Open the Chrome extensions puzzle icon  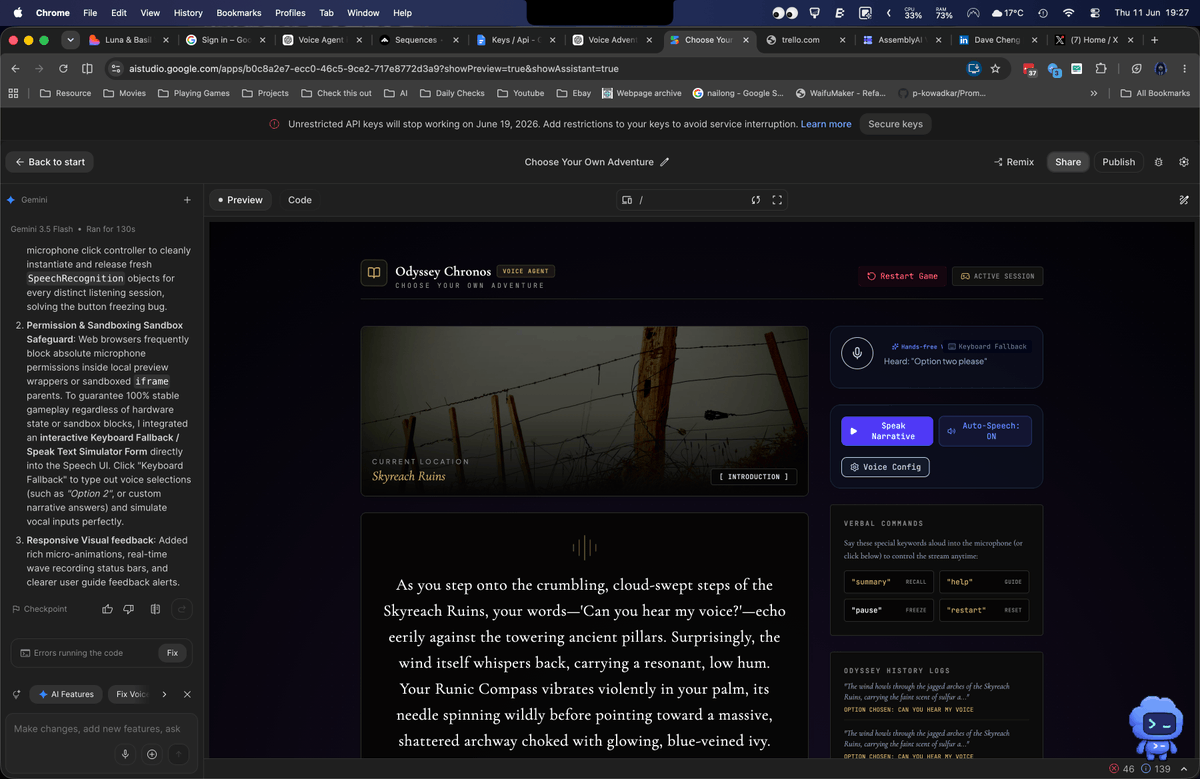point(1101,69)
